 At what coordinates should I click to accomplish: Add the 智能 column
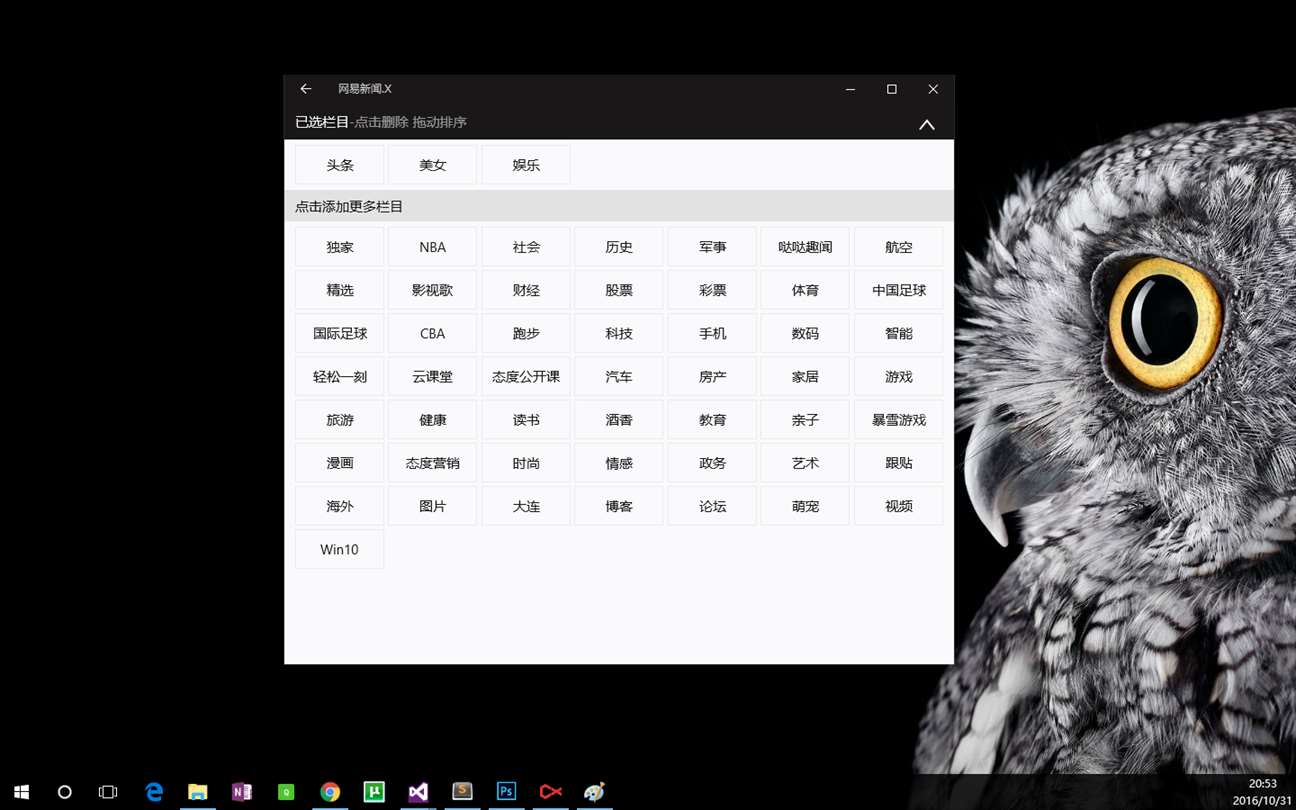click(899, 333)
